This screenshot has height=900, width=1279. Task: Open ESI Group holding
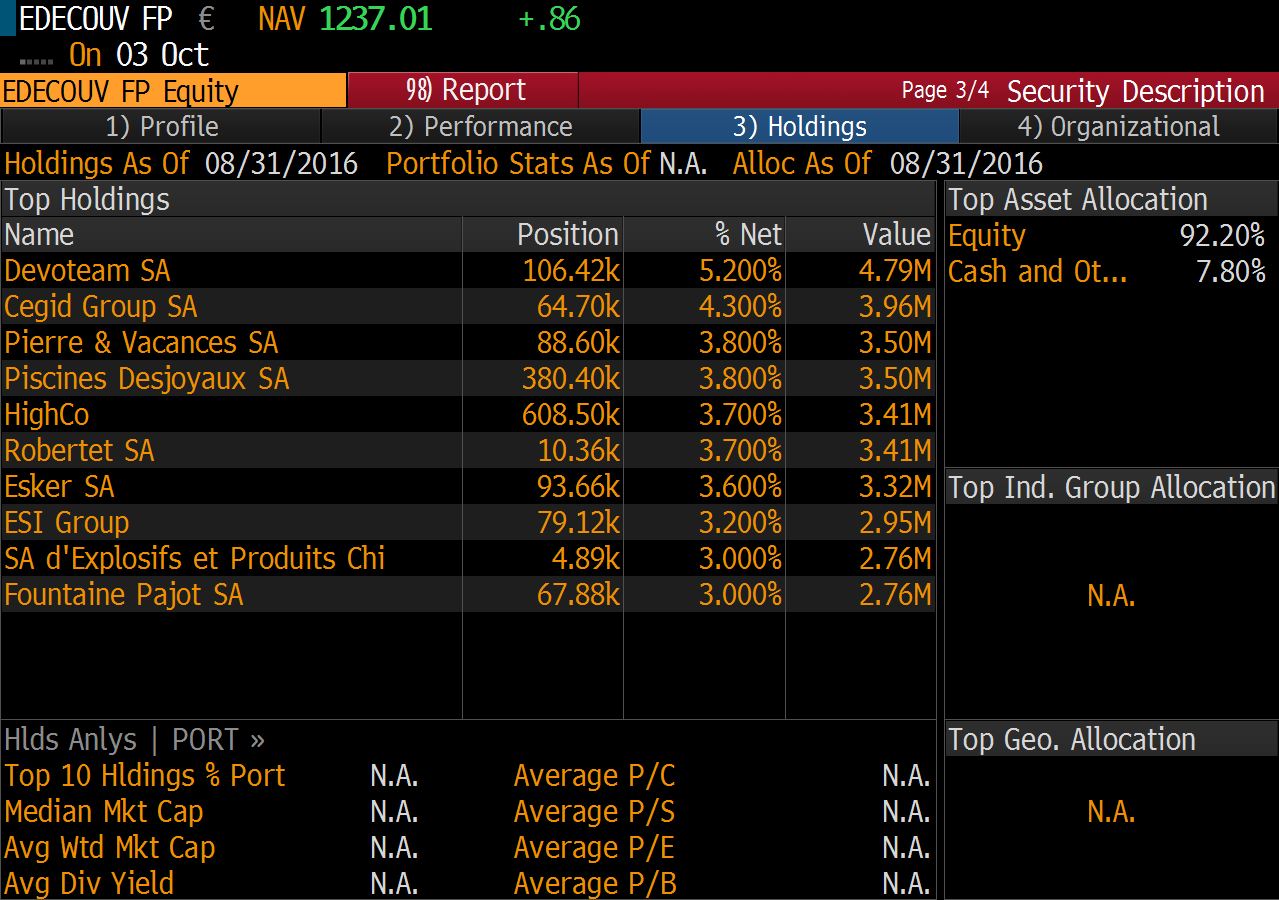[x=67, y=523]
